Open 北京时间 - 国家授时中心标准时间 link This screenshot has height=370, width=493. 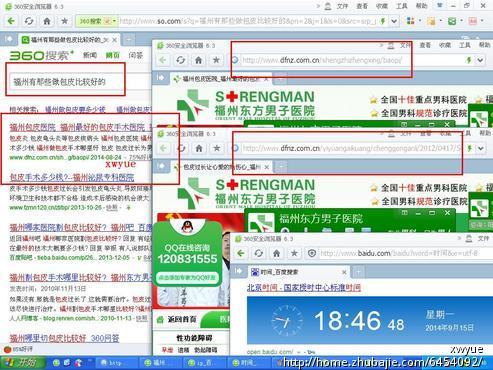(x=304, y=288)
